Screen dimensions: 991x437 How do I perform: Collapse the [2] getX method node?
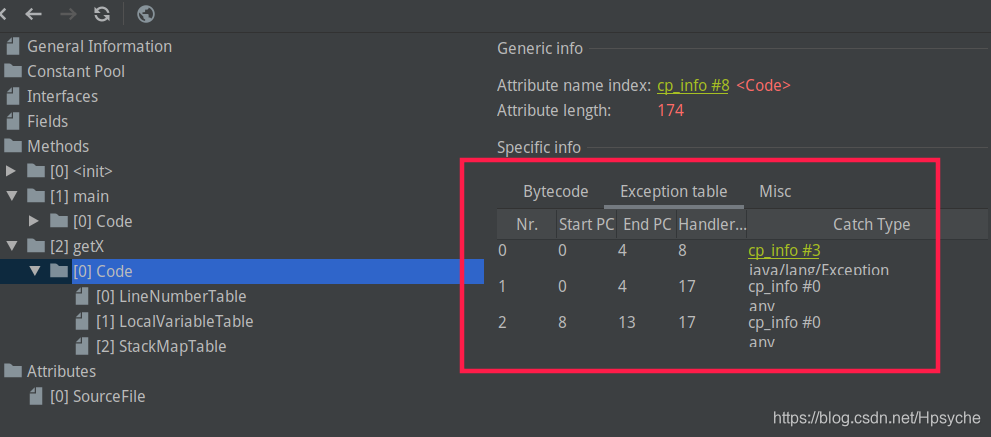[x=11, y=246]
